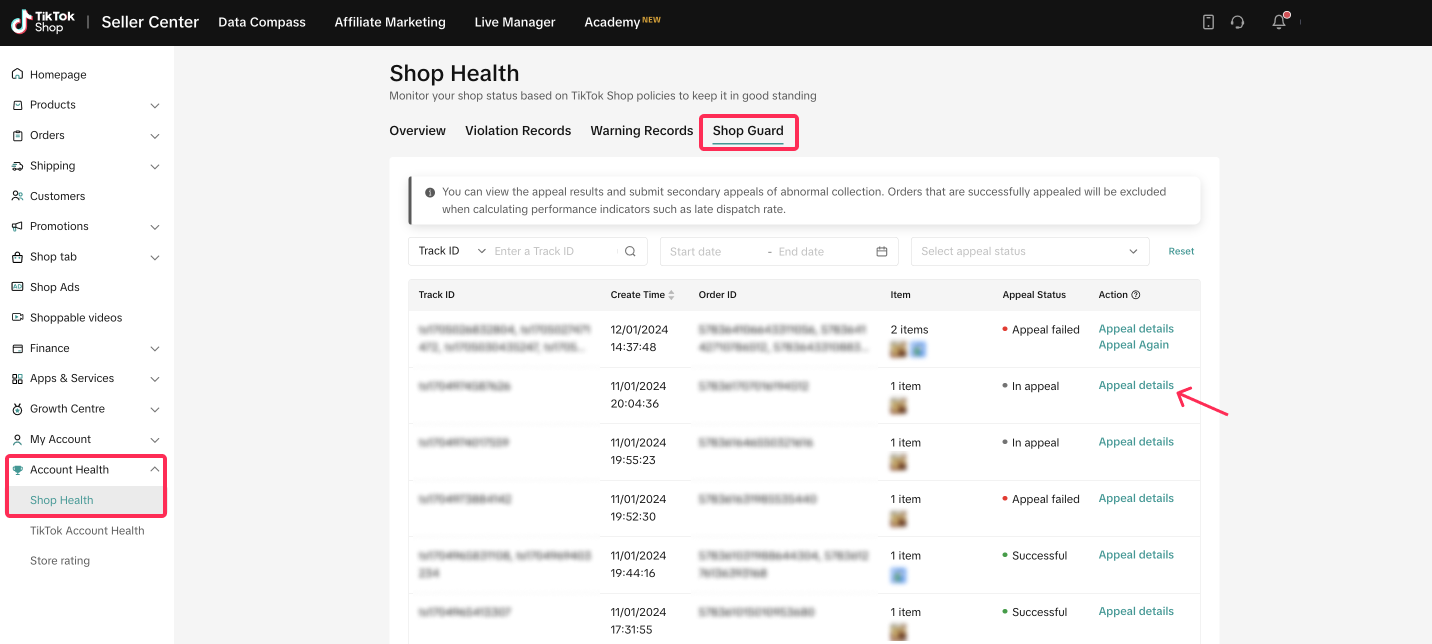Open Homepage from sidebar
Viewport: 1432px width, 644px height.
pyautogui.click(x=58, y=75)
